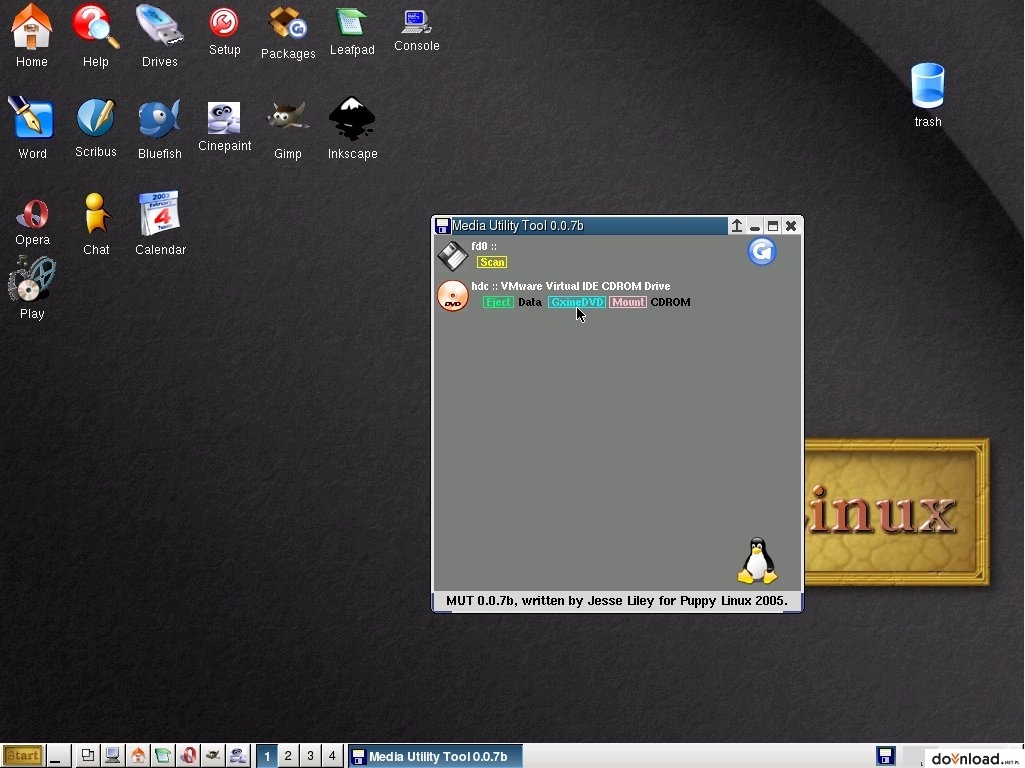The height and width of the screenshot is (768, 1025).
Task: Click the 'CDROM' label in hdc row
Action: click(670, 302)
